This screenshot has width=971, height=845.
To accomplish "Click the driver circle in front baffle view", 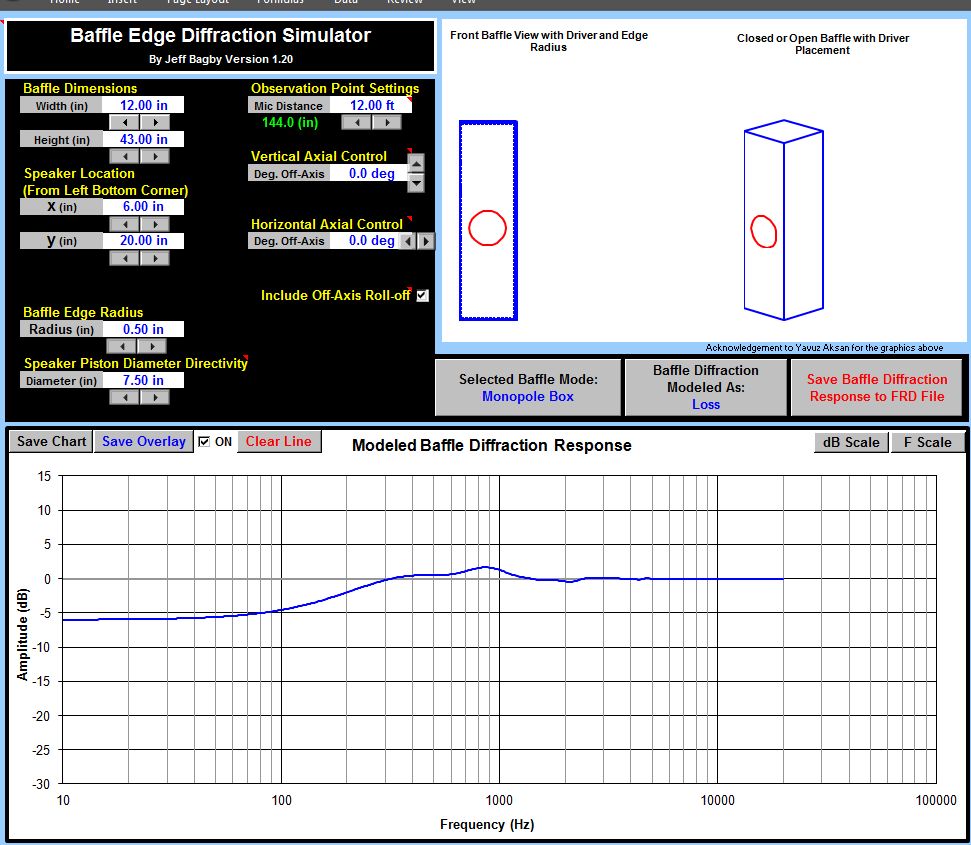I will click(487, 228).
